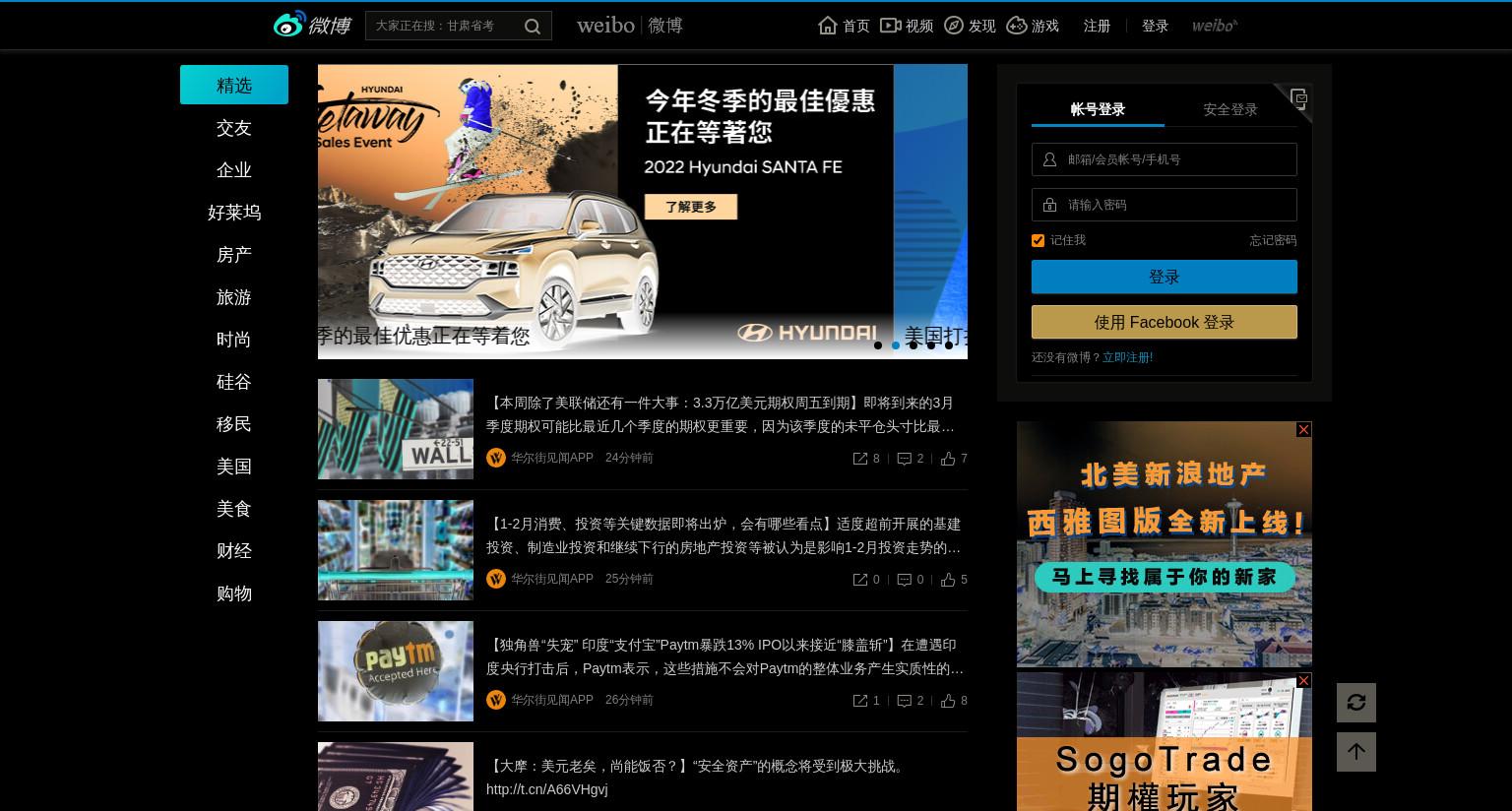
Task: Open the passport post thumbnail
Action: pos(396,777)
